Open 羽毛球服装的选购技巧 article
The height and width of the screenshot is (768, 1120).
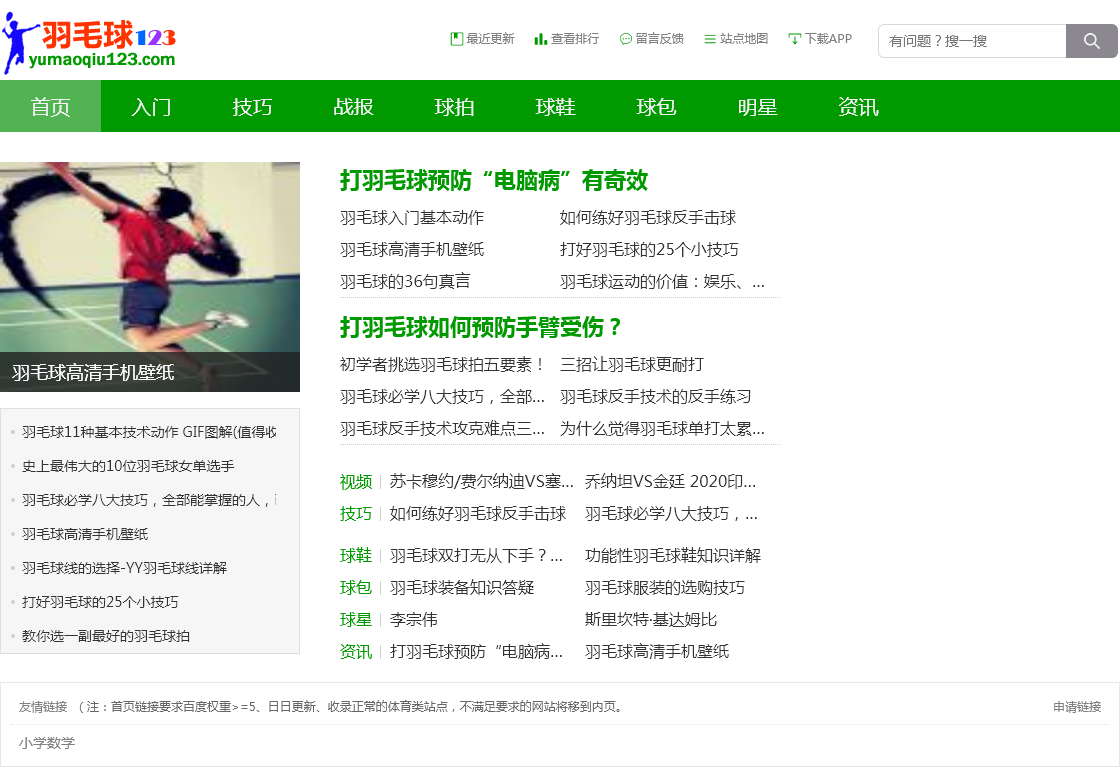tap(665, 588)
